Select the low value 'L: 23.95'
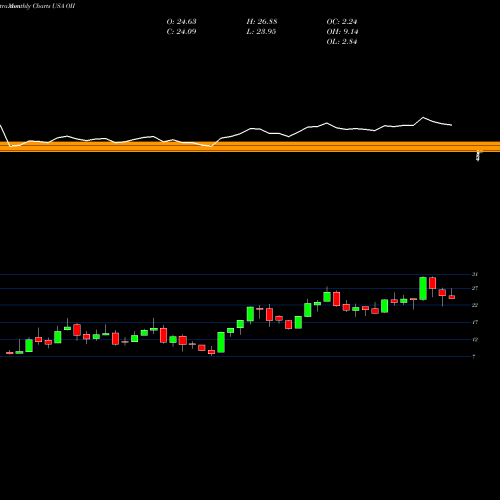Screen dimensions: 500x500 click(261, 32)
